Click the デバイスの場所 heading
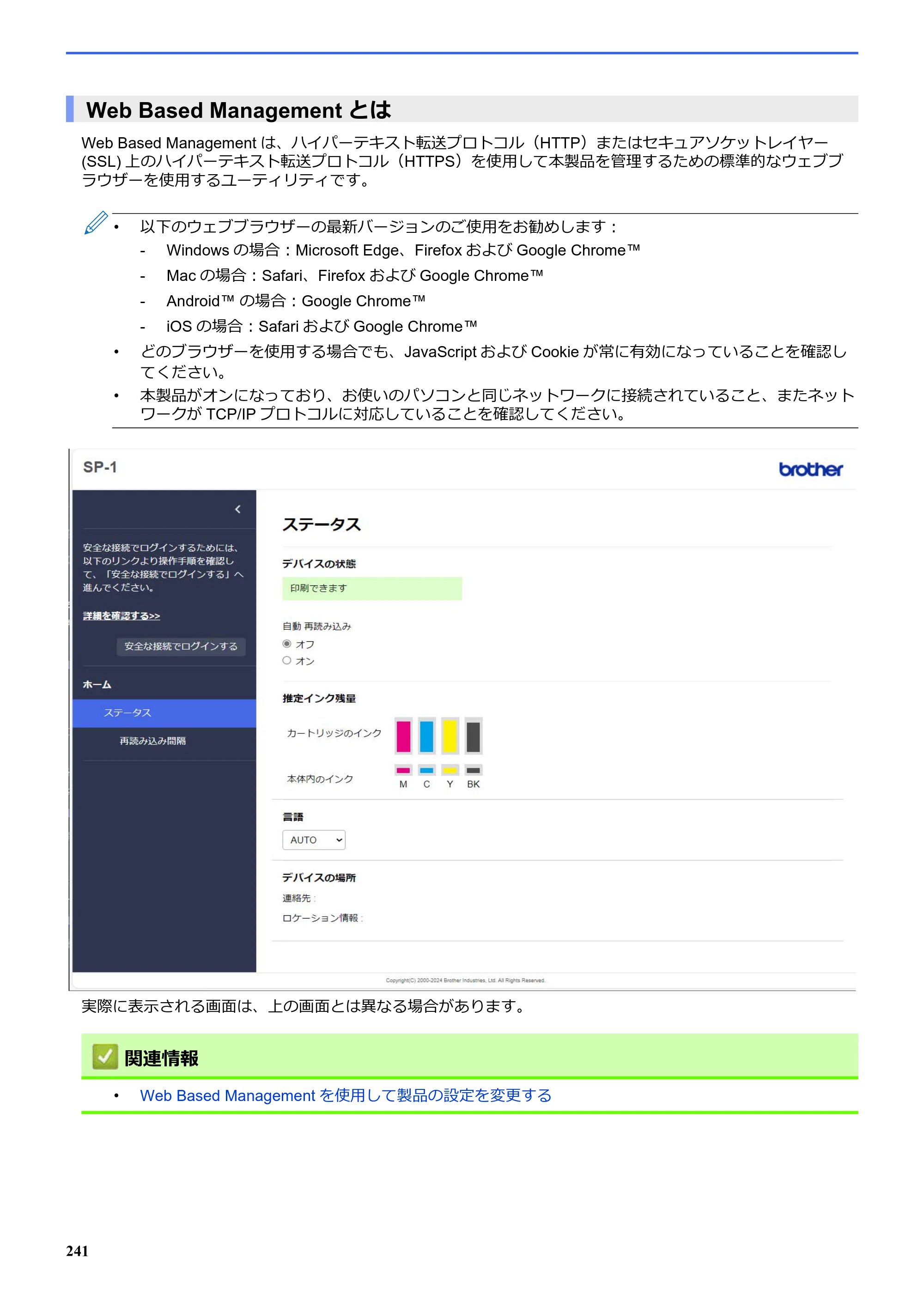The height and width of the screenshot is (1308, 924). 319,878
